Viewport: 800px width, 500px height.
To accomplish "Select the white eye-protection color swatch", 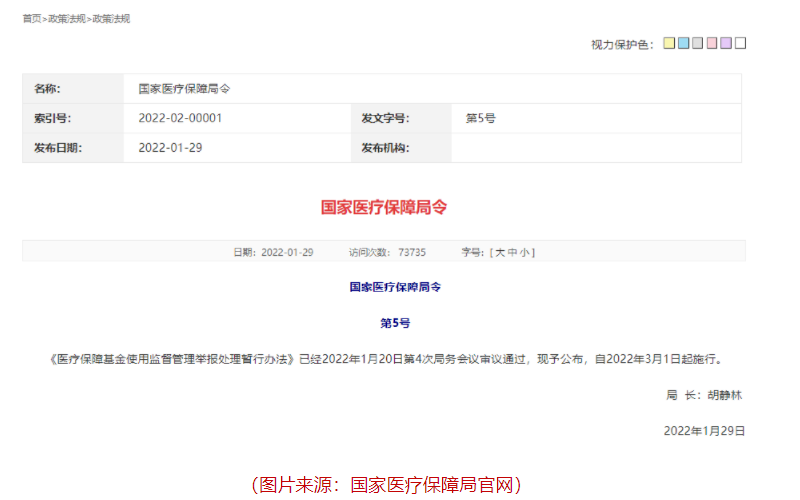I will point(740,43).
